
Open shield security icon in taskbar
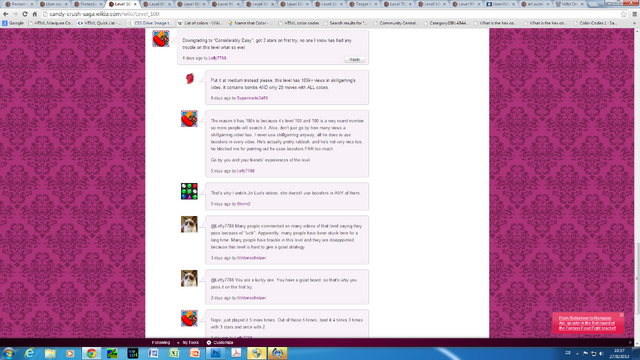[x=257, y=353]
